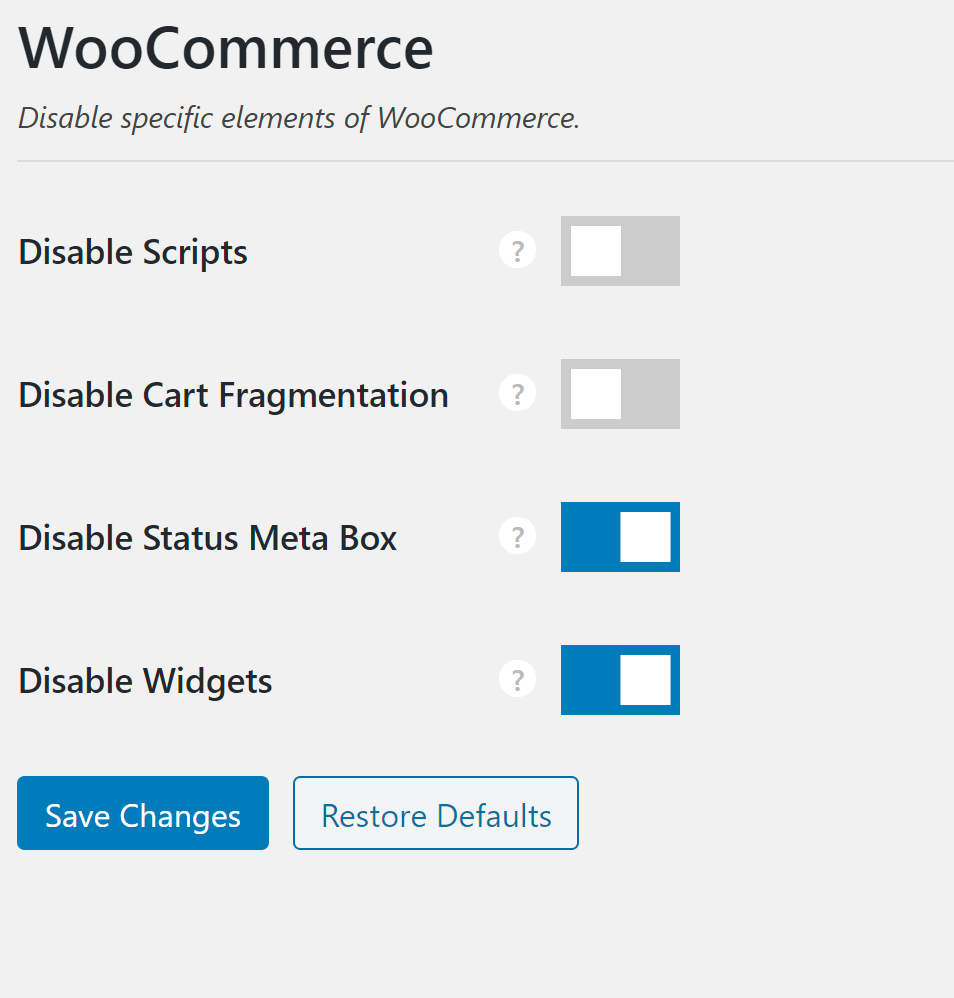Click blue track of Status Meta Box switch
This screenshot has height=998, width=954.
pyautogui.click(x=589, y=537)
